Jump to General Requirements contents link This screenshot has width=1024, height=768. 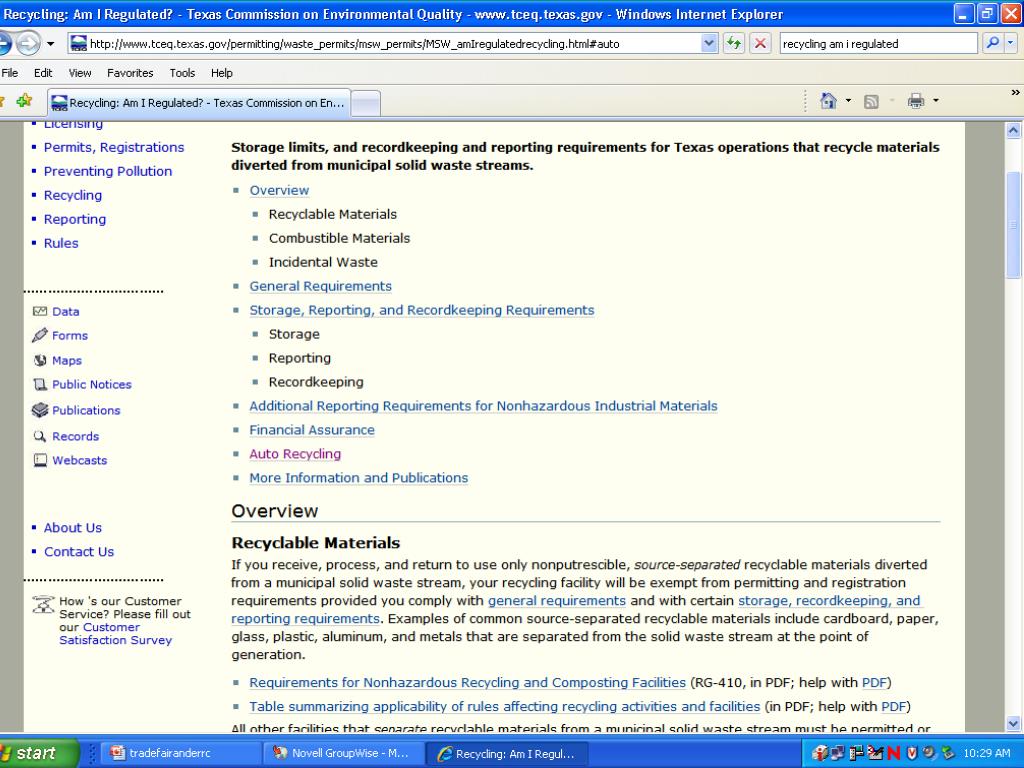click(320, 286)
